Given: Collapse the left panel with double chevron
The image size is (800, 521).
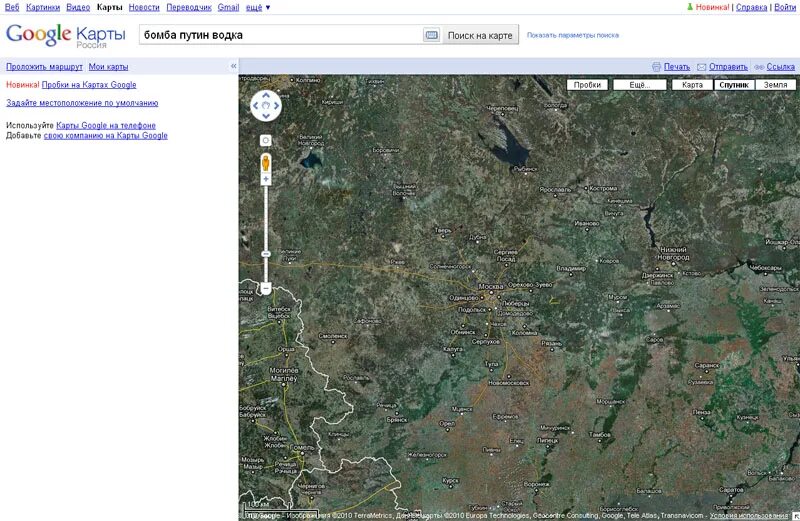Looking at the screenshot, I should 233,66.
